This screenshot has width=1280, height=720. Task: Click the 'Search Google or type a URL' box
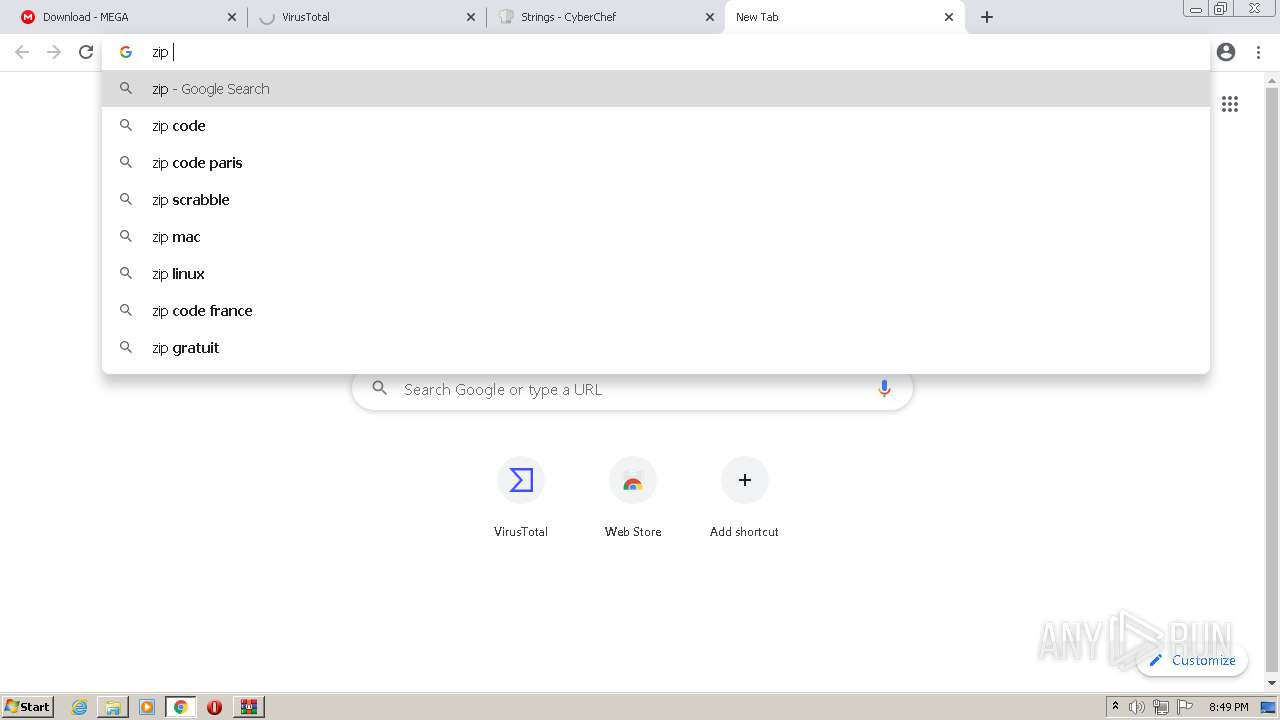pos(632,389)
